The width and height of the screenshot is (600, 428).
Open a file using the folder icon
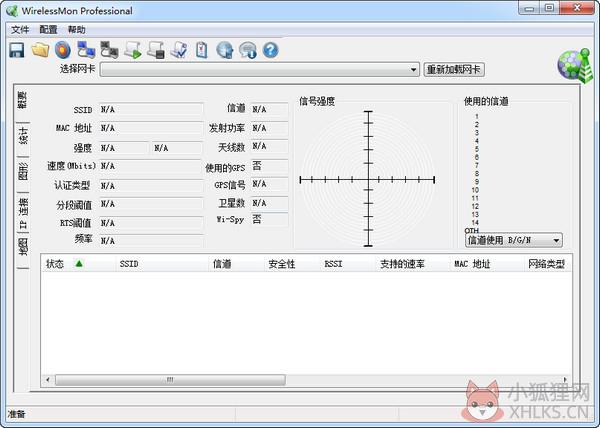tap(40, 50)
